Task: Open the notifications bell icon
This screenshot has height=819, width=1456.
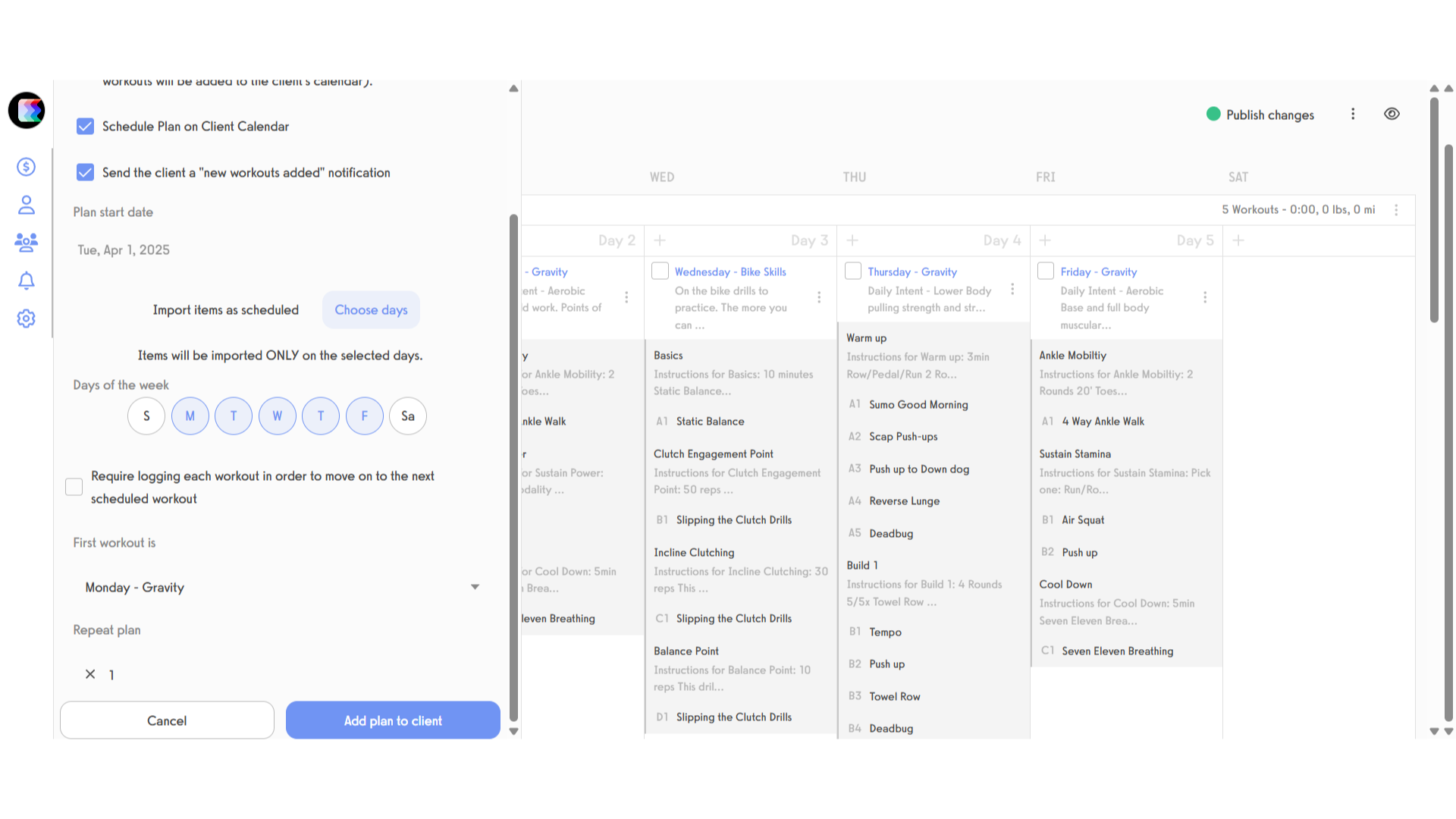Action: (x=27, y=281)
